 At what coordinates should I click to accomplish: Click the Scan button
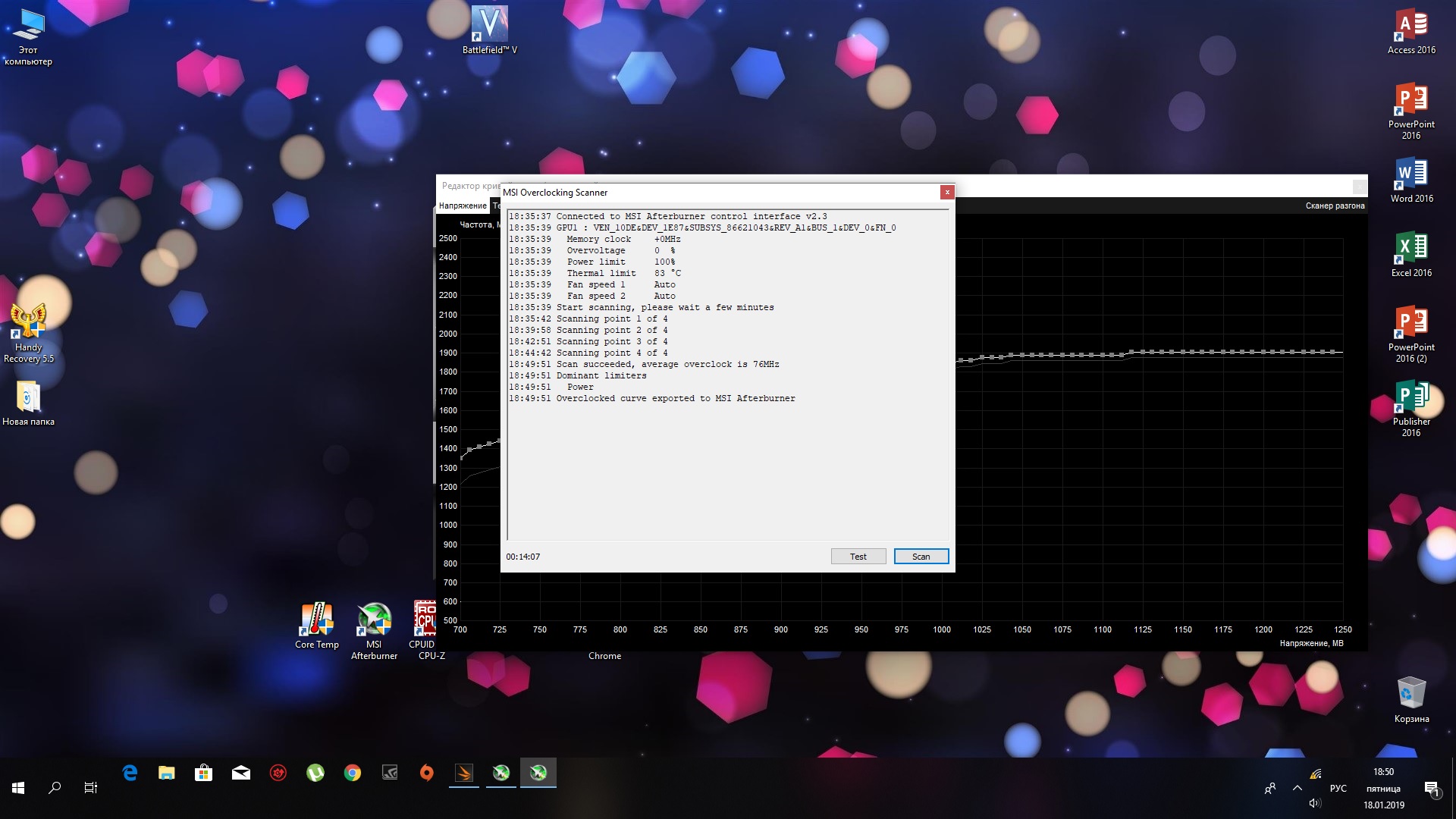click(921, 557)
